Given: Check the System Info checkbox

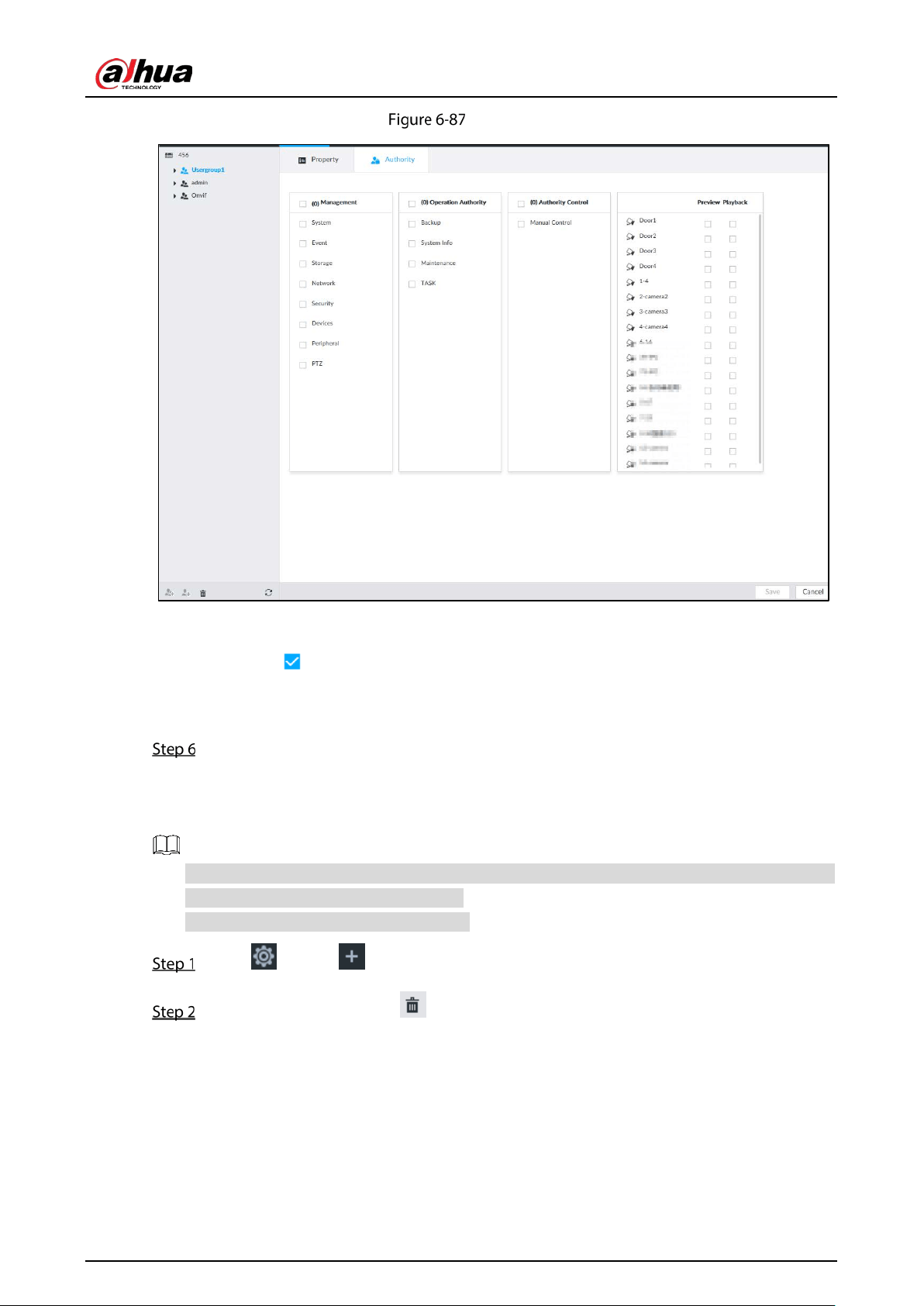Looking at the screenshot, I should point(412,244).
